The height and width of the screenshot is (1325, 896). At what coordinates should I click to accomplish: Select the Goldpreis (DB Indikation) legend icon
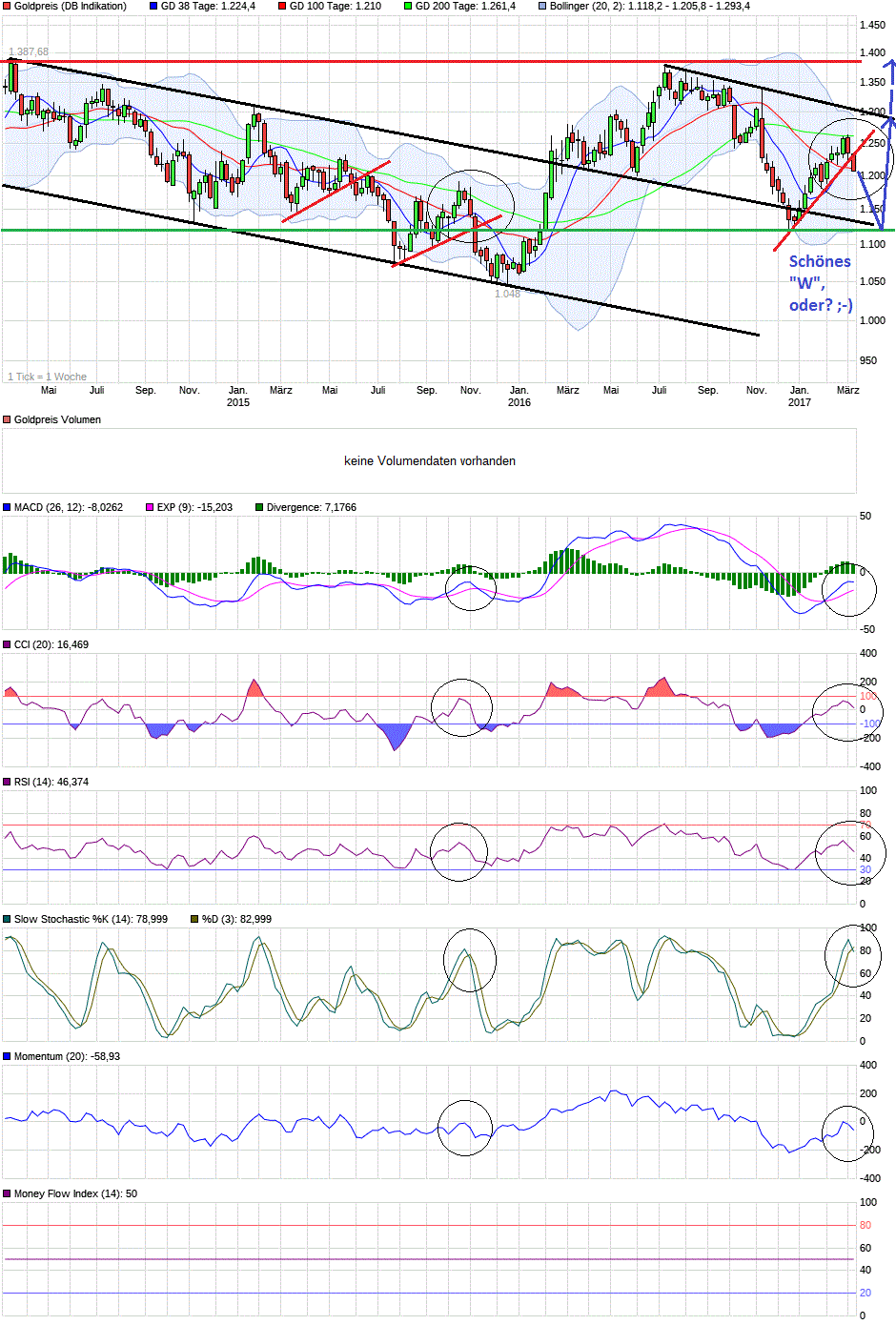(x=7, y=8)
